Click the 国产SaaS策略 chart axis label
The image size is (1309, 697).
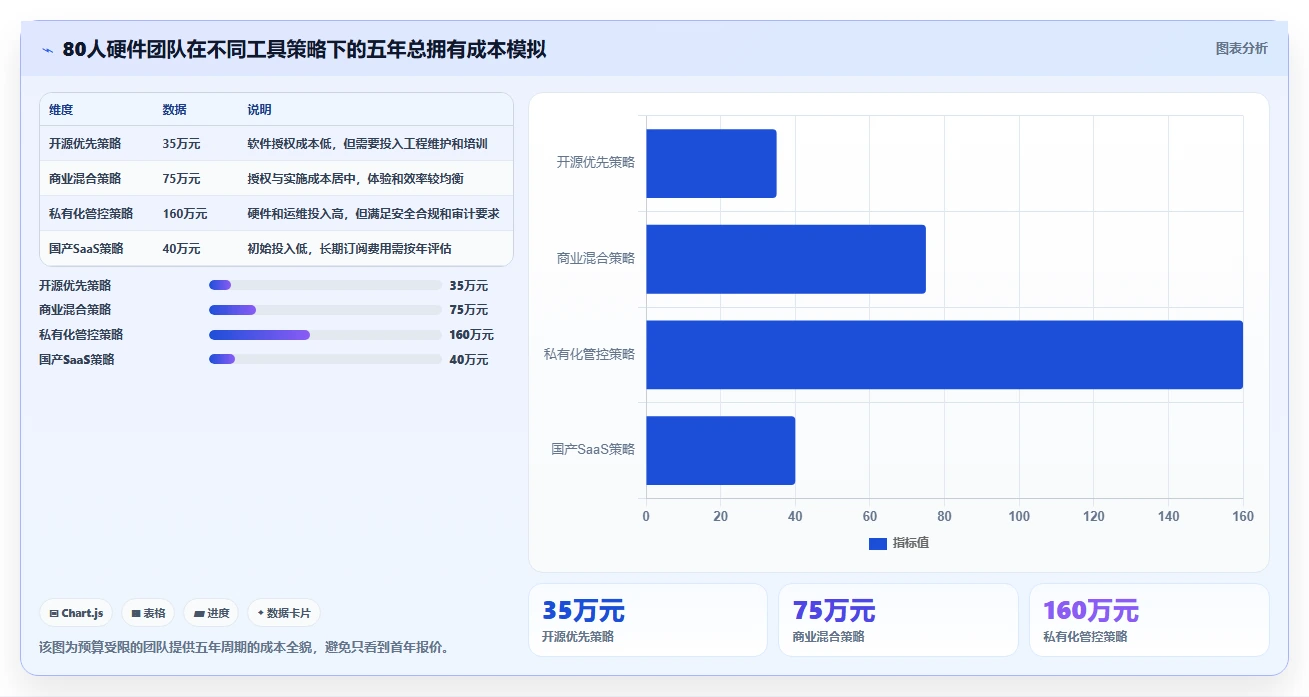(593, 450)
